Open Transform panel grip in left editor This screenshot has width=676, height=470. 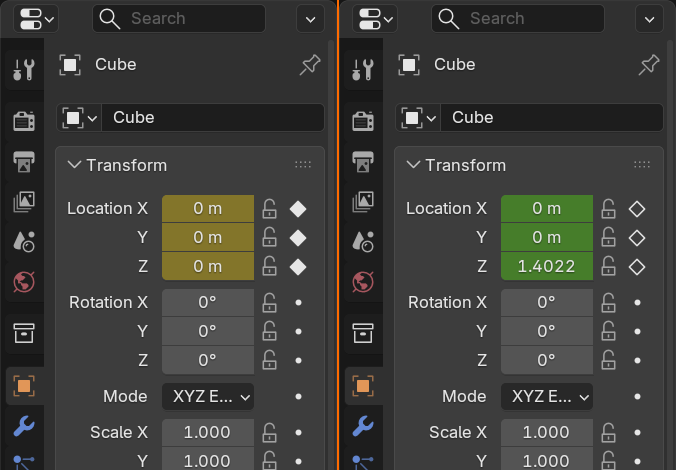click(x=303, y=165)
